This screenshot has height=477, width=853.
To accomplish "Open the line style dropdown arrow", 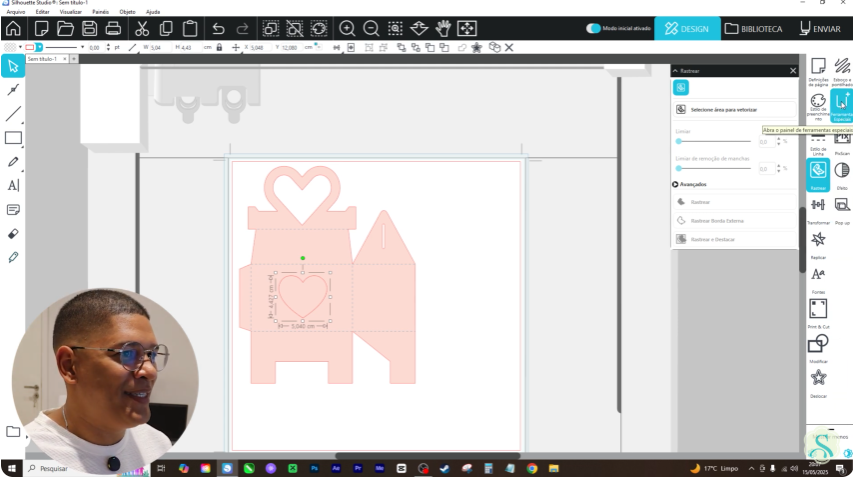I will tap(83, 47).
